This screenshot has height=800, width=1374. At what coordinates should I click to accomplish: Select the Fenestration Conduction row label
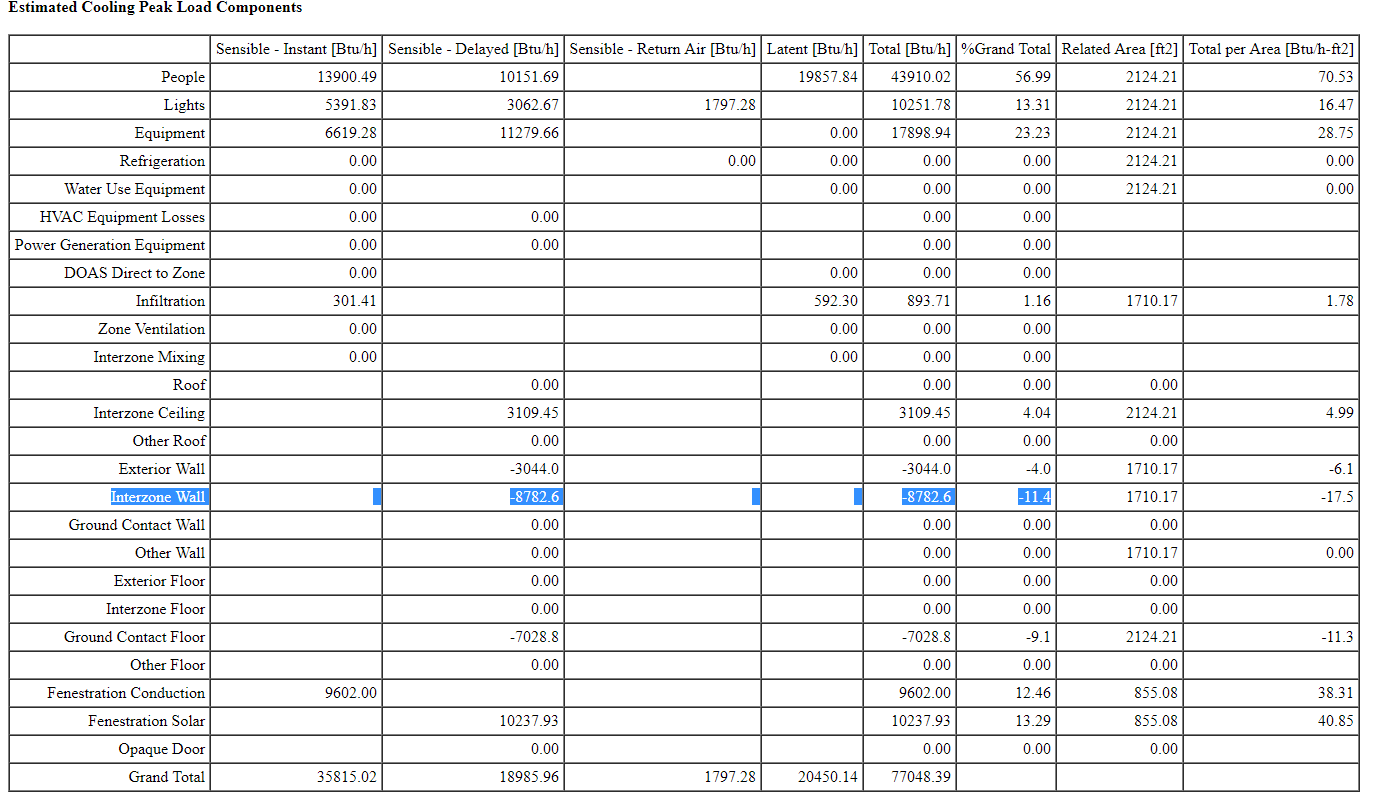126,693
